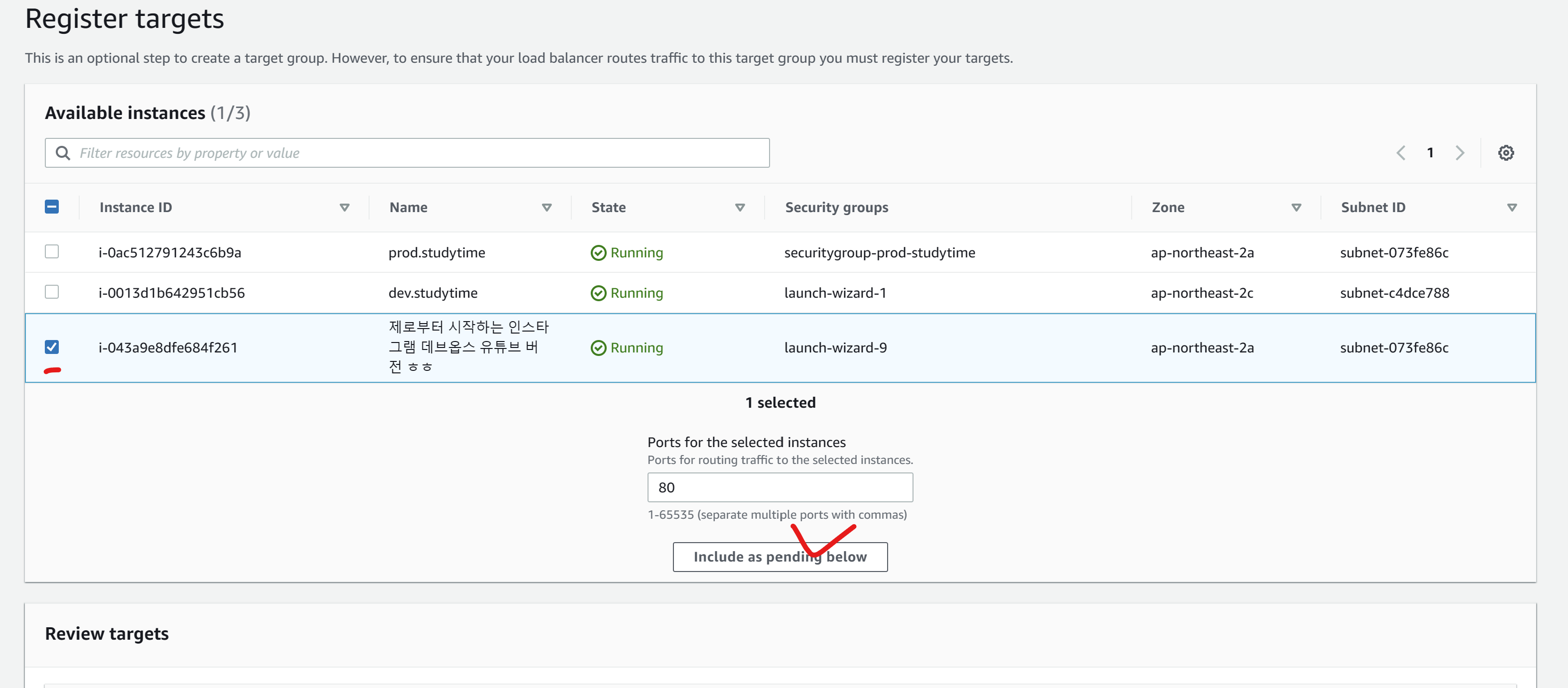Viewport: 1568px width, 688px height.
Task: Click Running status icon for prod.studytime
Action: (598, 252)
